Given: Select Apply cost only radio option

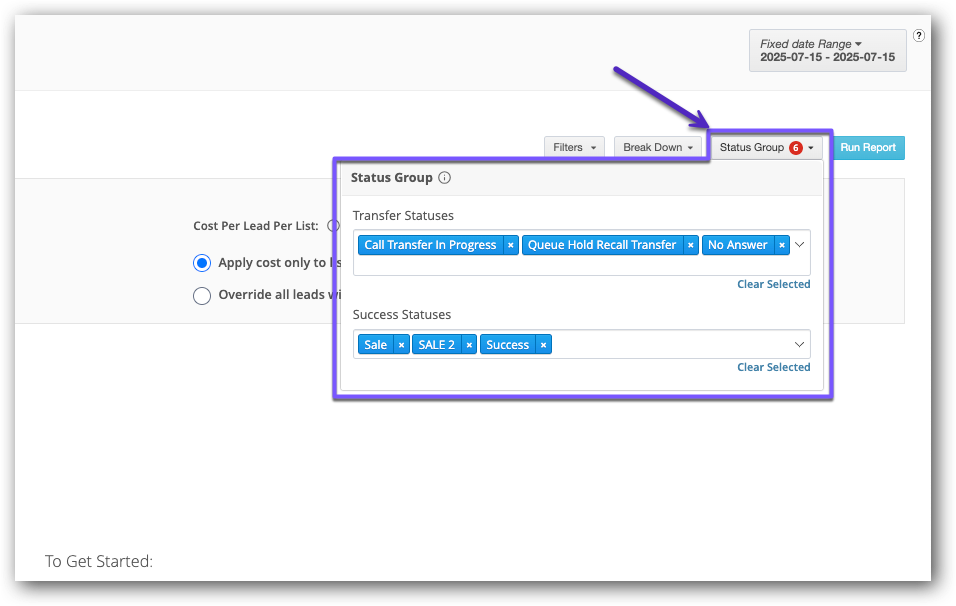Looking at the screenshot, I should coord(202,263).
